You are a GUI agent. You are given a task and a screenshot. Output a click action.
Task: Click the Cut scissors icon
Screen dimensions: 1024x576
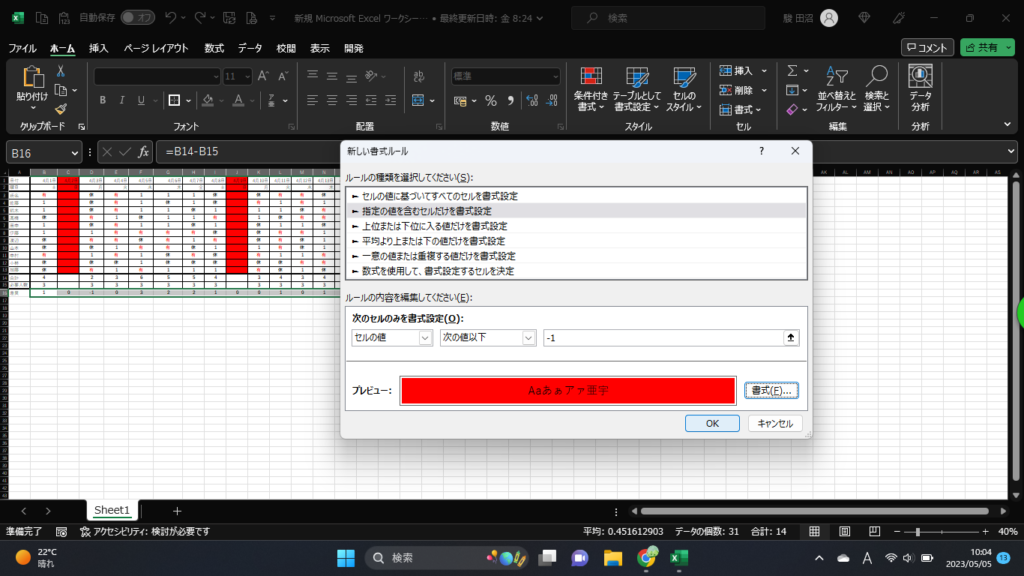[61, 71]
